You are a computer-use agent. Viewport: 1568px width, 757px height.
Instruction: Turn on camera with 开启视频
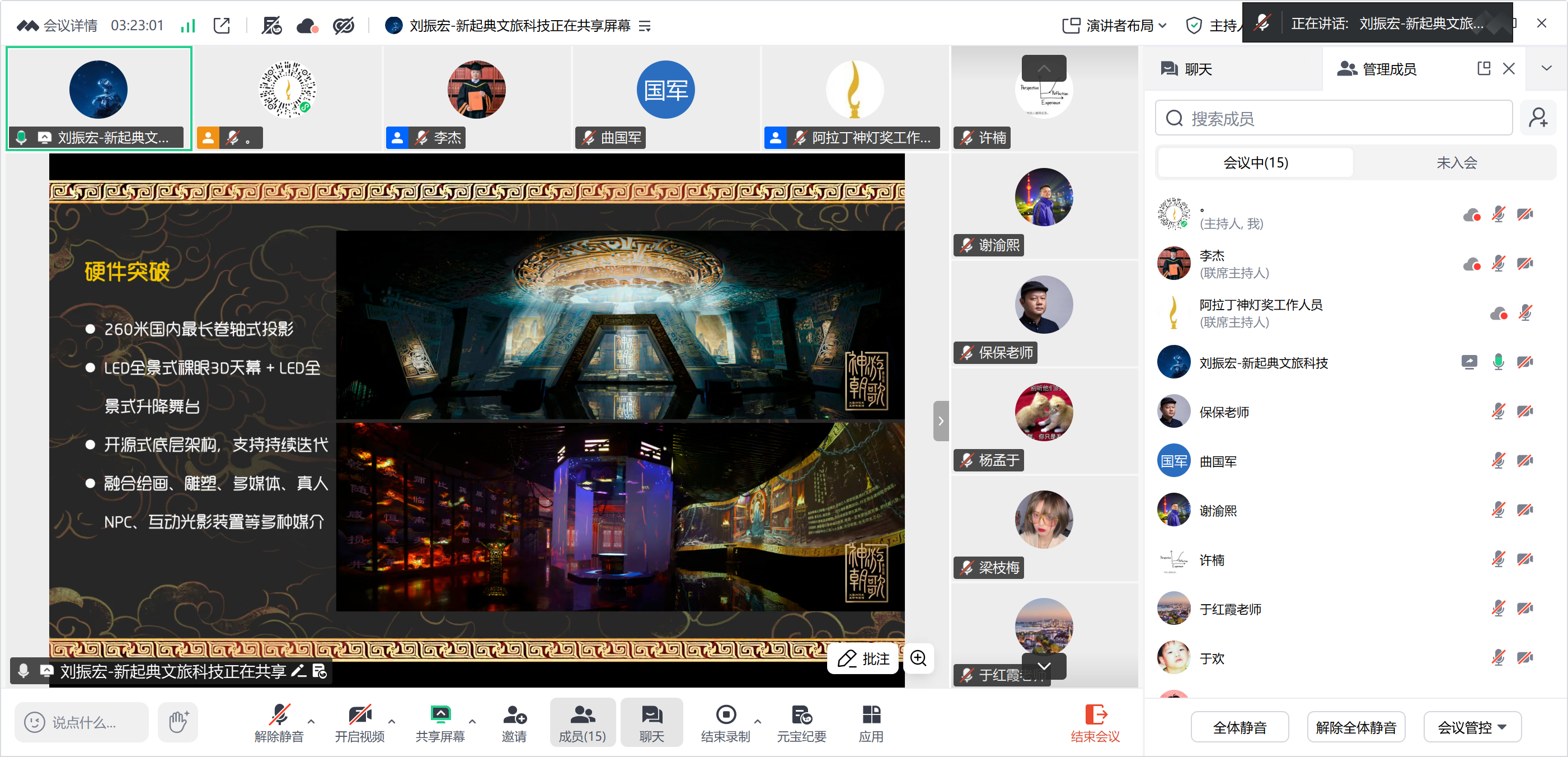(x=359, y=722)
